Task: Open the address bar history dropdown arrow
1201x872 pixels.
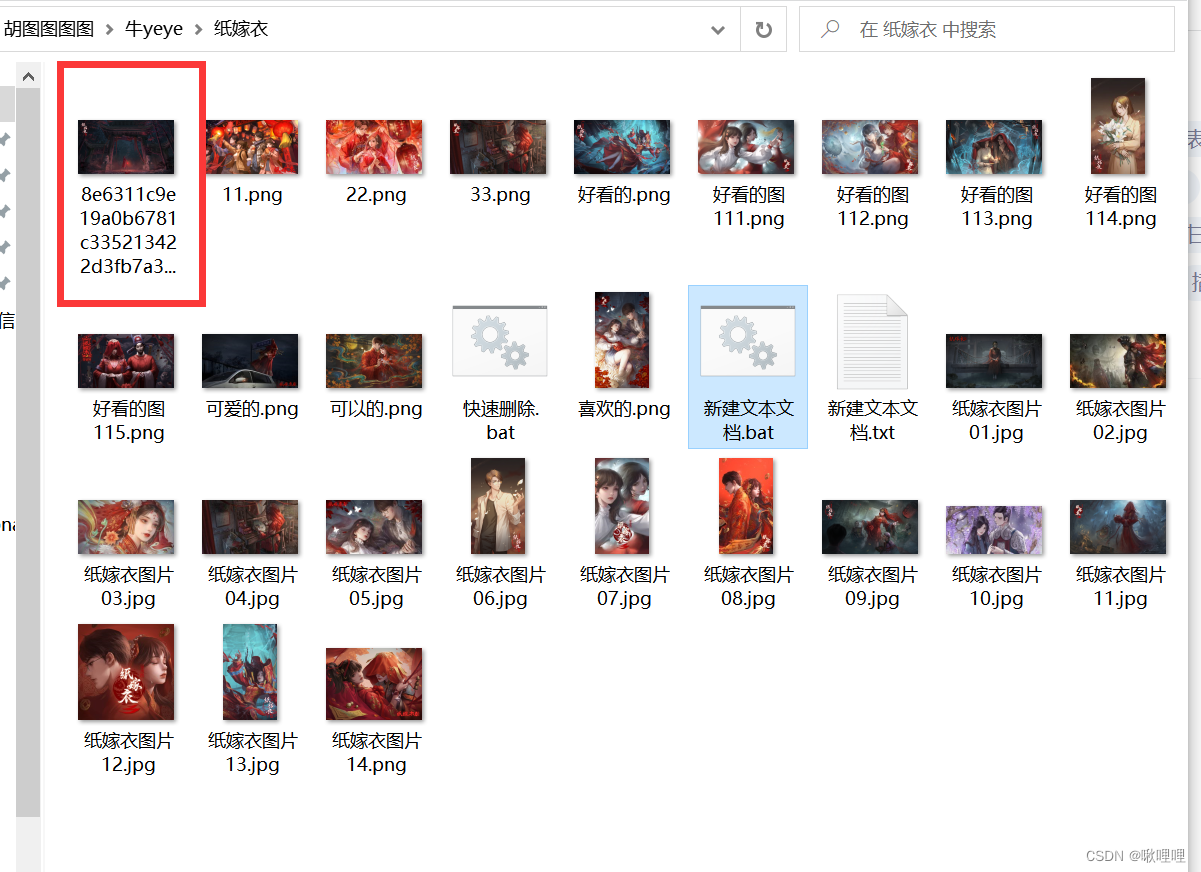Action: [718, 30]
